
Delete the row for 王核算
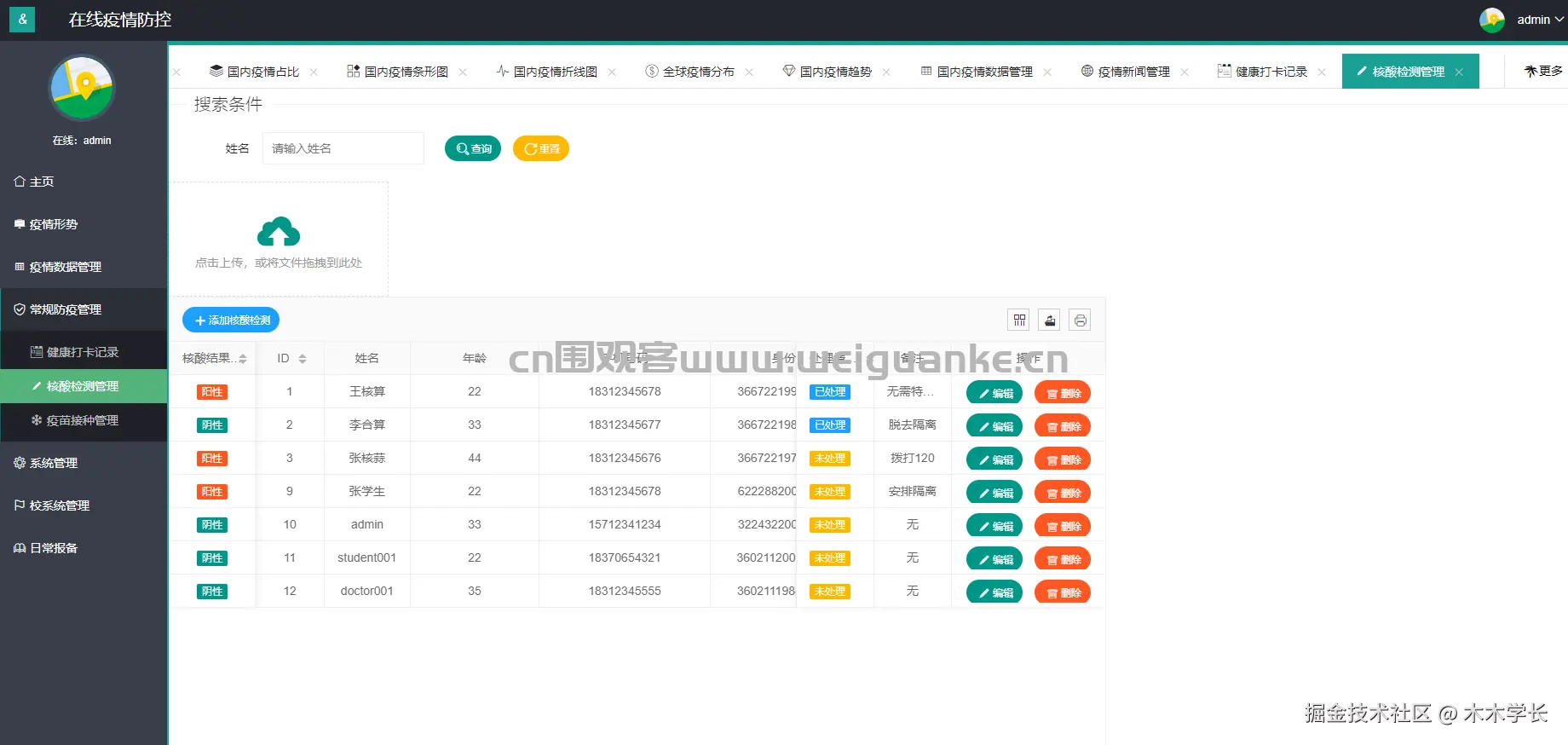pyautogui.click(x=1063, y=393)
